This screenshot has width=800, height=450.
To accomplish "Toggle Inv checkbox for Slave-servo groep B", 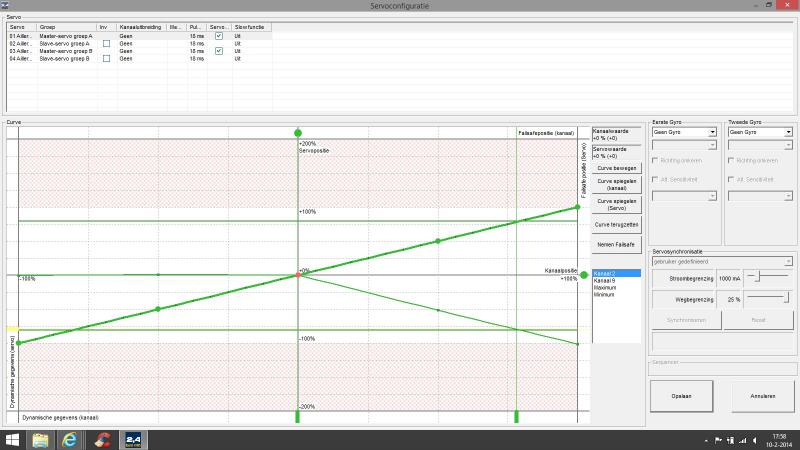I will pos(106,59).
